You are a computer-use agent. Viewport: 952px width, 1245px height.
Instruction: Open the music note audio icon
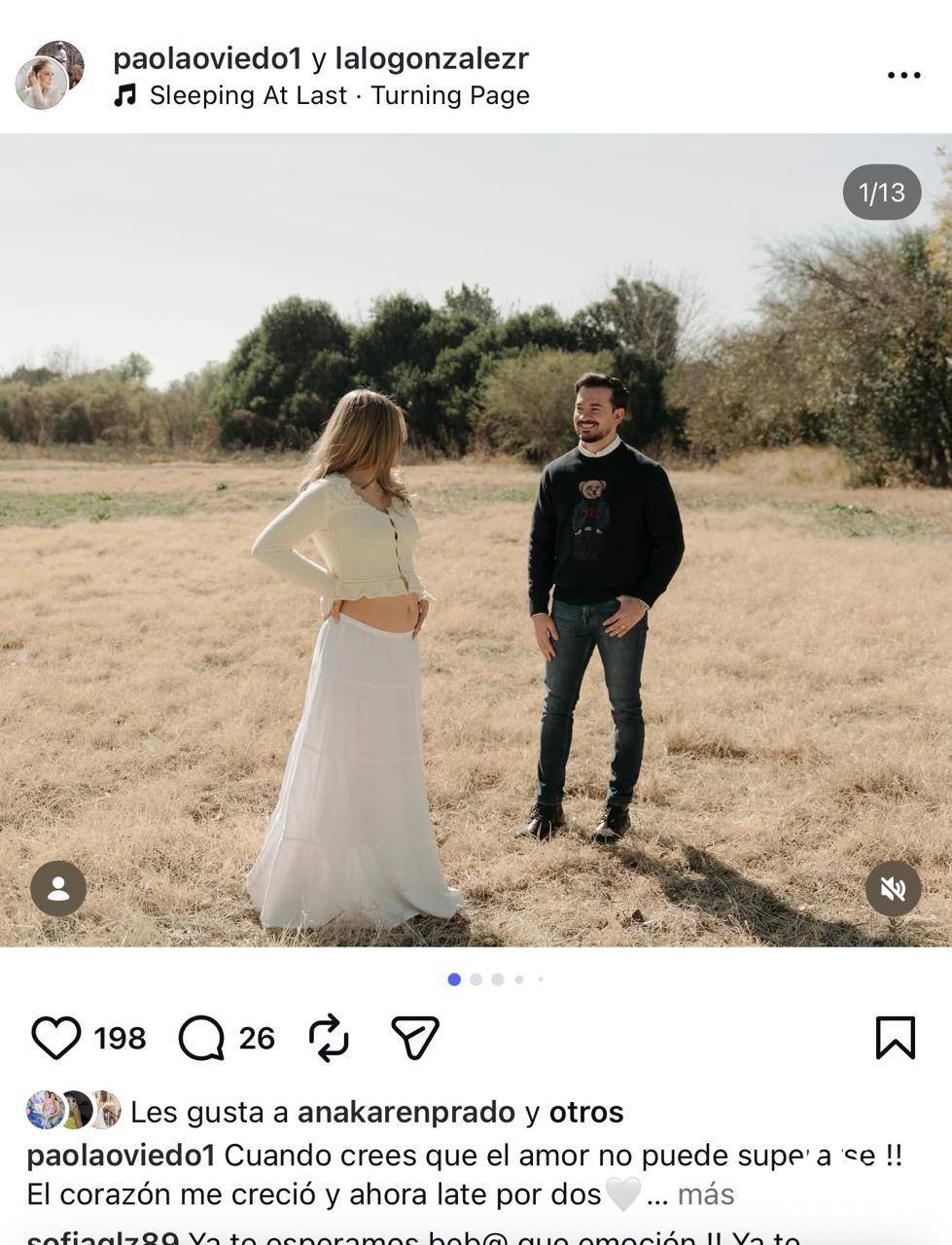pyautogui.click(x=124, y=95)
